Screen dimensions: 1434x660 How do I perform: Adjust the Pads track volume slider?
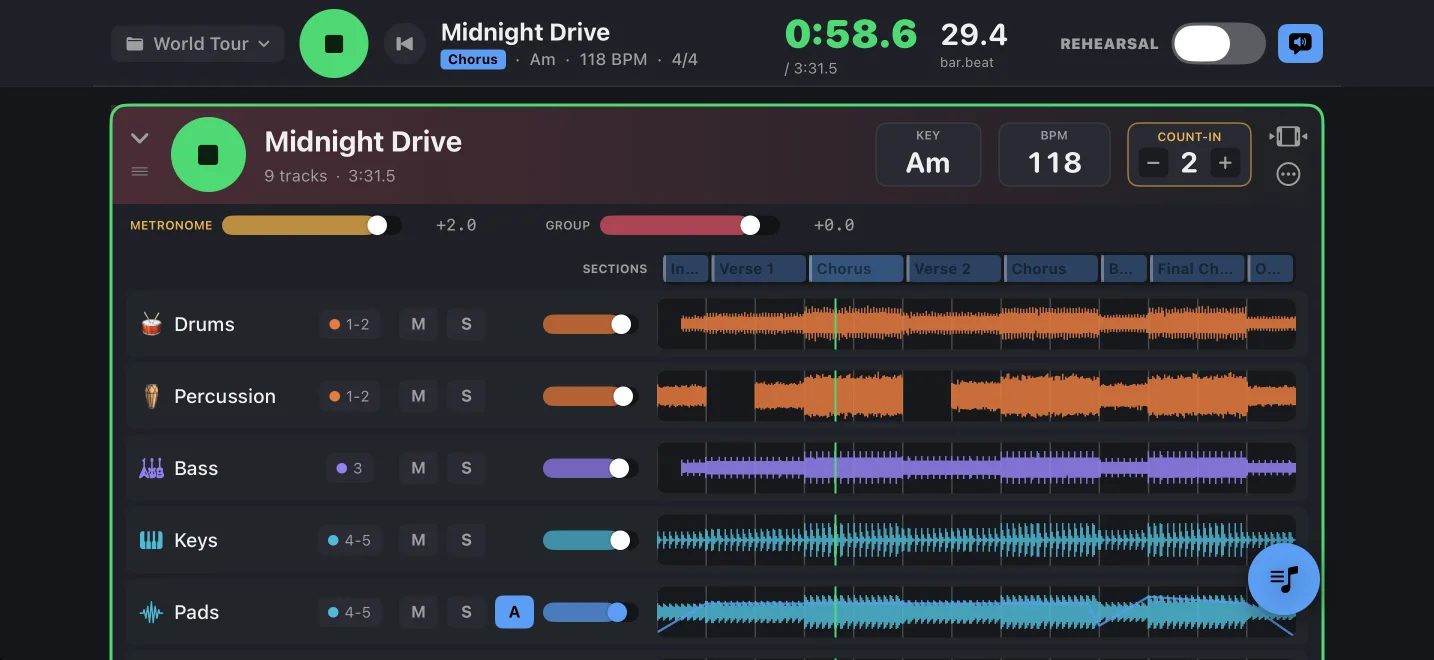click(x=590, y=612)
